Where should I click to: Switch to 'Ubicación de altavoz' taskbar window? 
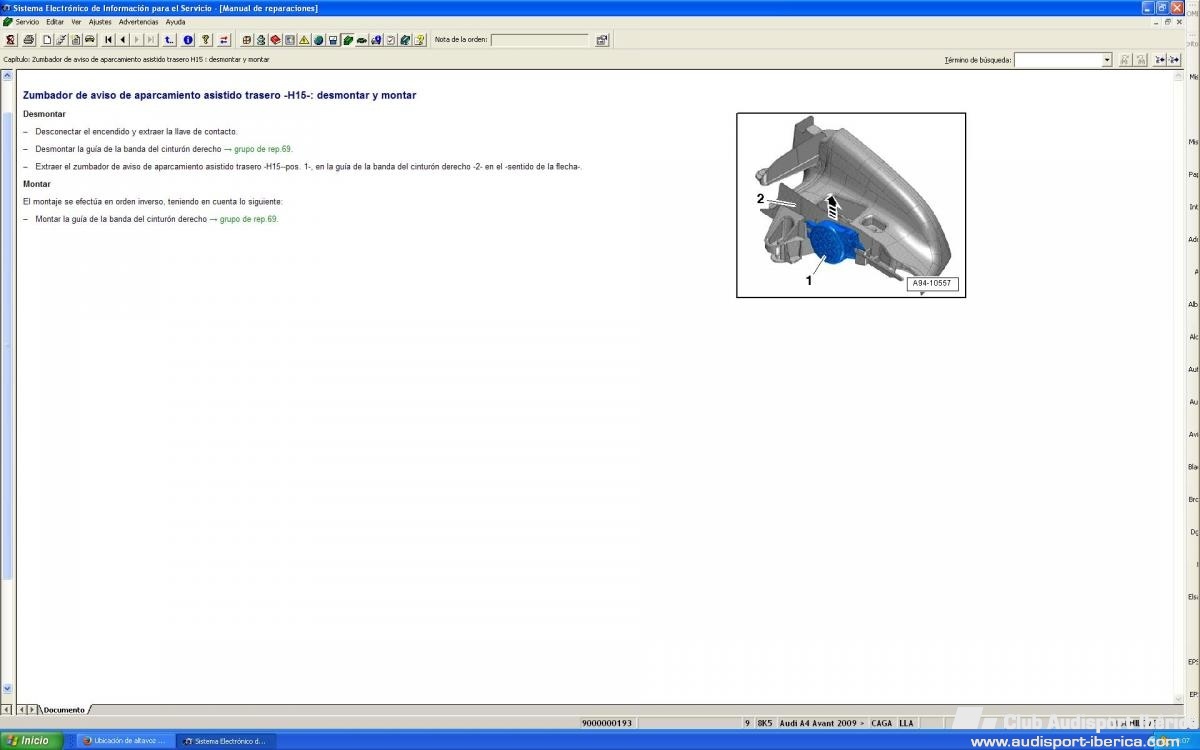[124, 741]
